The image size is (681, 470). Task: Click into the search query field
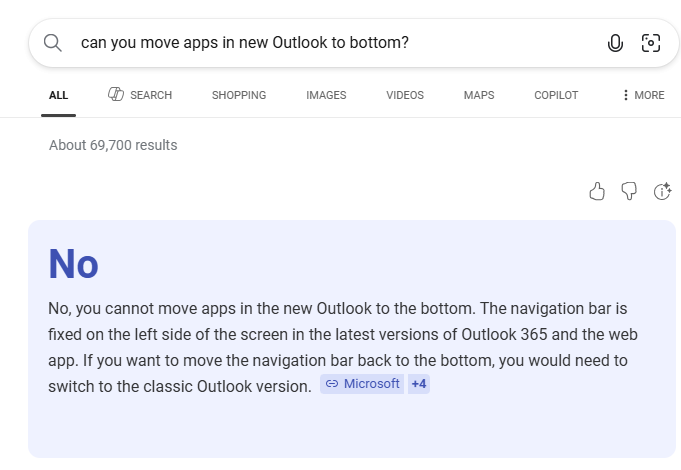[x=339, y=43]
